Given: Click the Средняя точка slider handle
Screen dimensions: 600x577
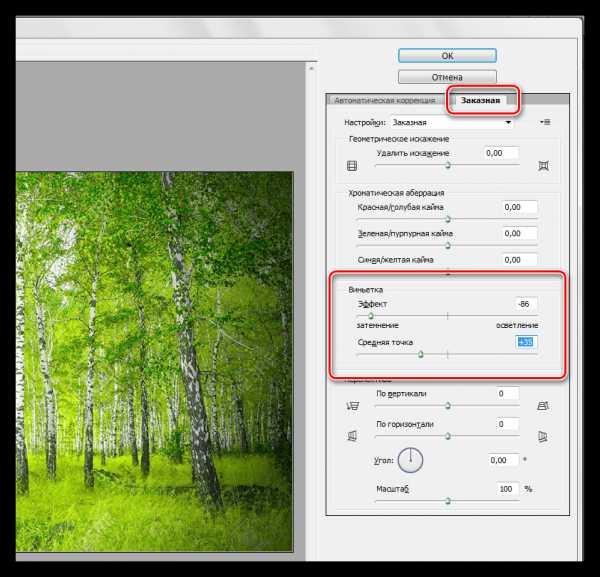Looking at the screenshot, I should coord(421,353).
